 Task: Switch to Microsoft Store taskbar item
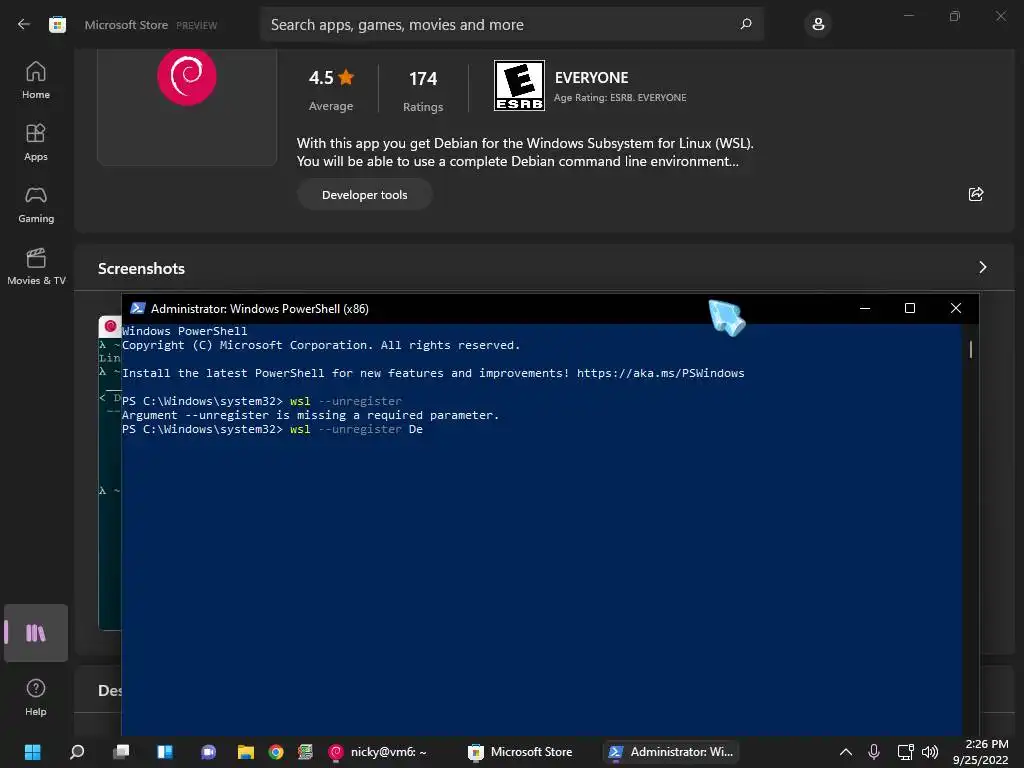520,752
